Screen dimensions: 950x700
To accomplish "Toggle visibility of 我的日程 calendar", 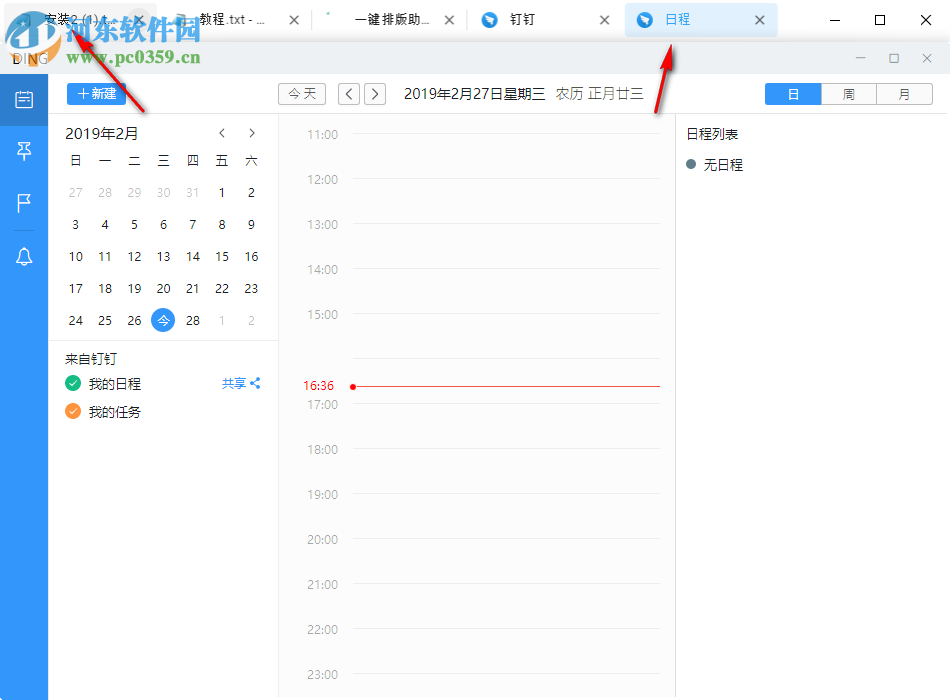I will 72,383.
